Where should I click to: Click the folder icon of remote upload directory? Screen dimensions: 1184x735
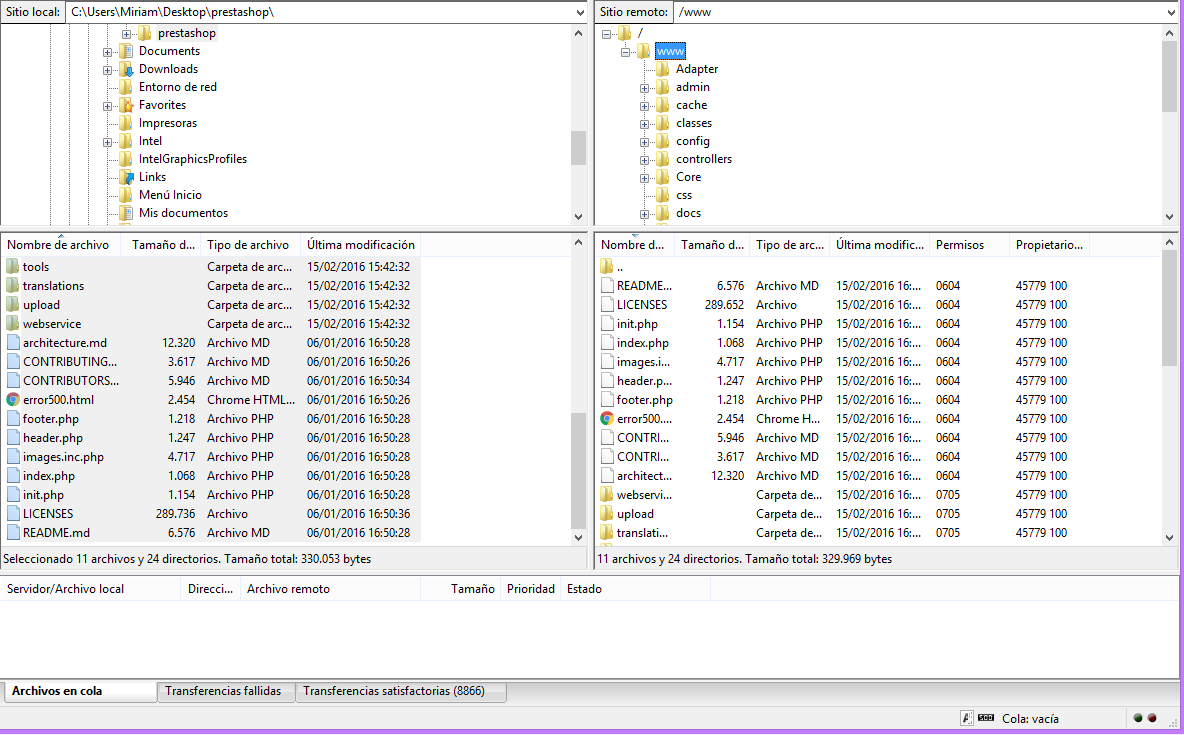(607, 514)
